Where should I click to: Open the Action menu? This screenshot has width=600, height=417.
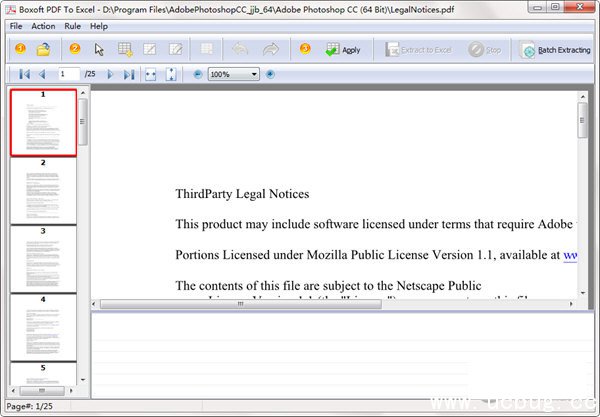(43, 26)
